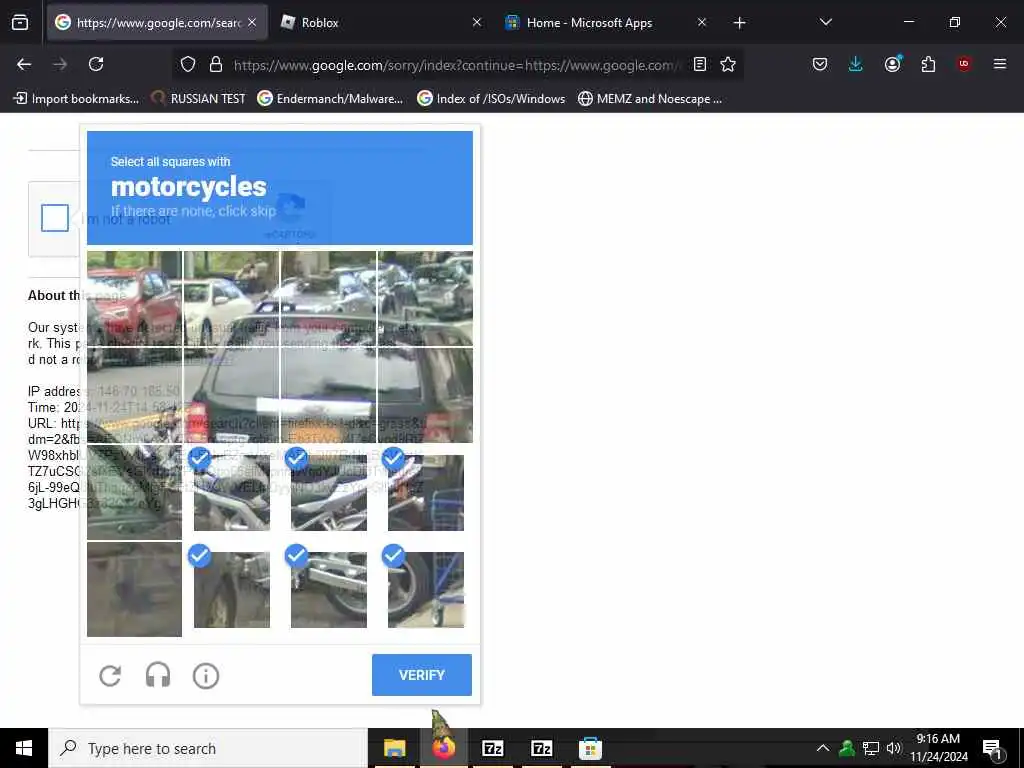
Task: Reload the page with the refresh icon
Action: pyautogui.click(x=96, y=64)
